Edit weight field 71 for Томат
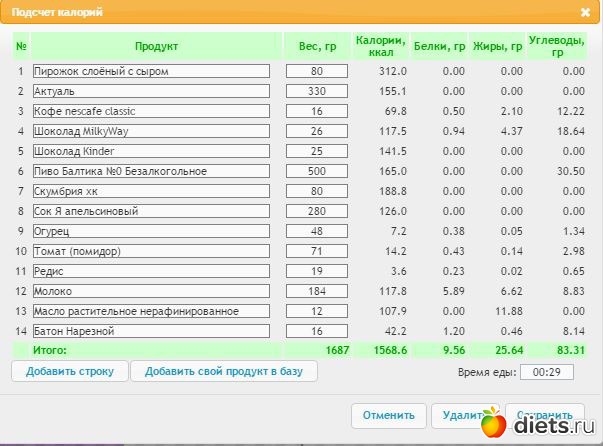 pos(317,251)
